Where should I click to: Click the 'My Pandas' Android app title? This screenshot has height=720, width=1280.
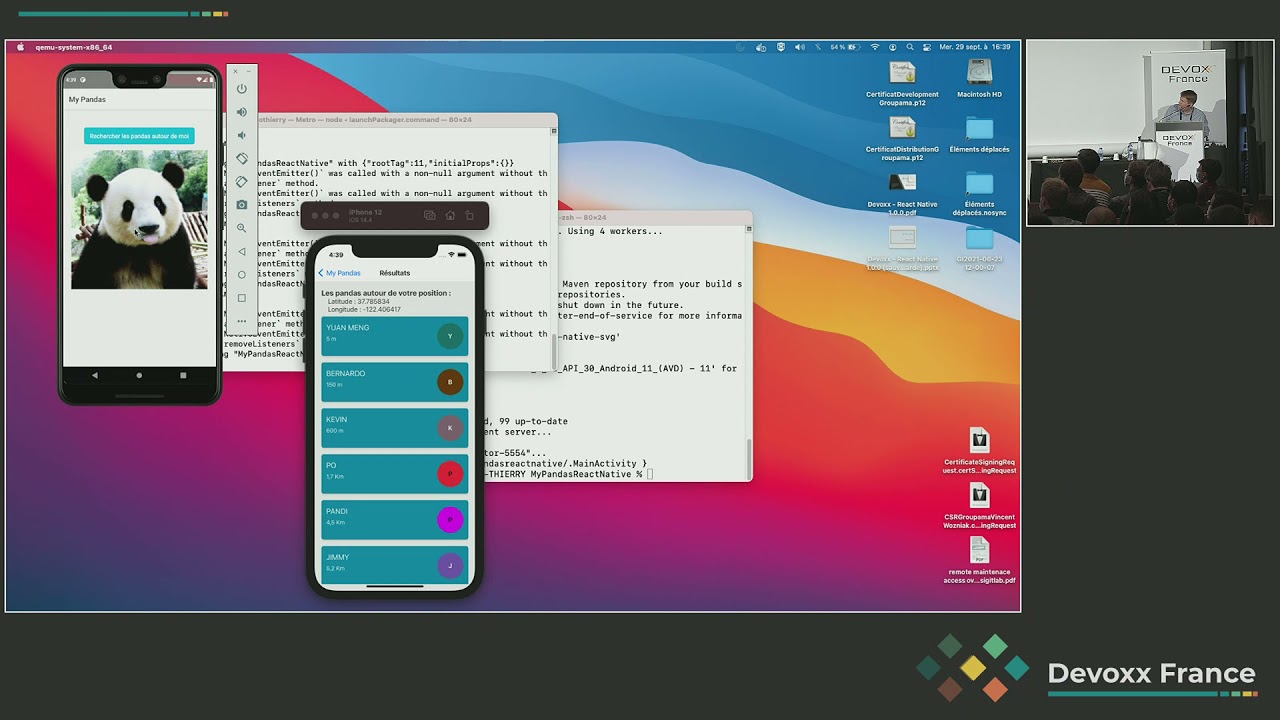87,100
